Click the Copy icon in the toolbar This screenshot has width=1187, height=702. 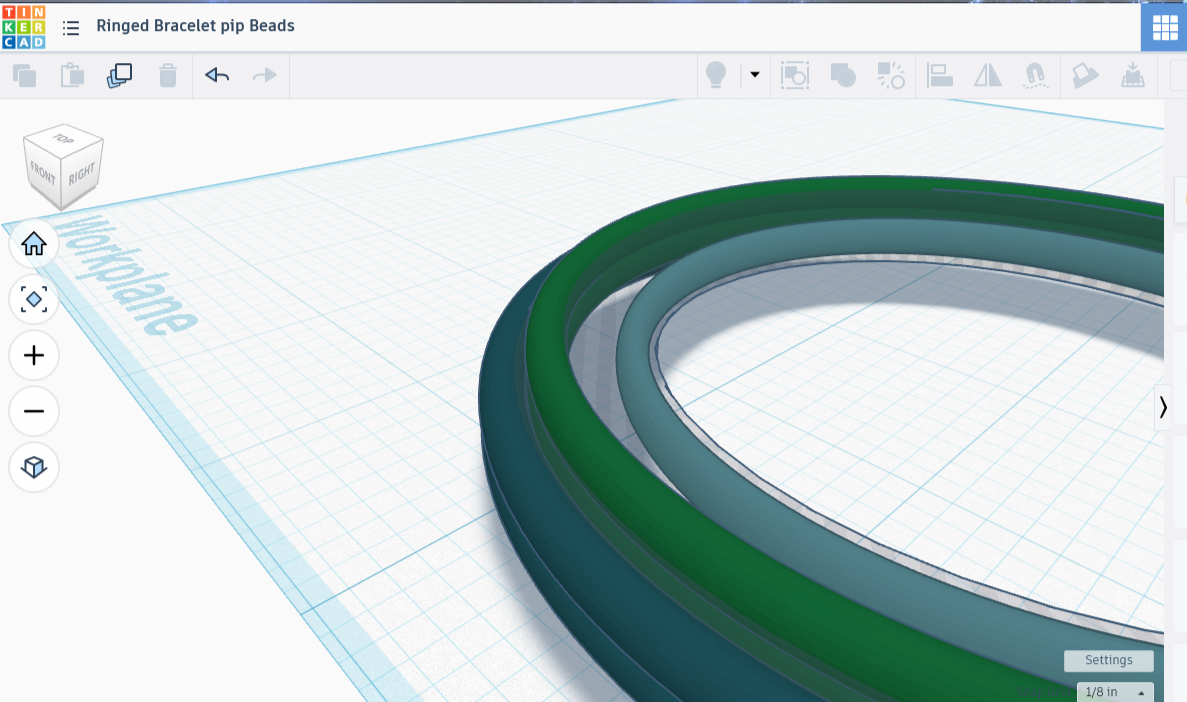(x=24, y=75)
